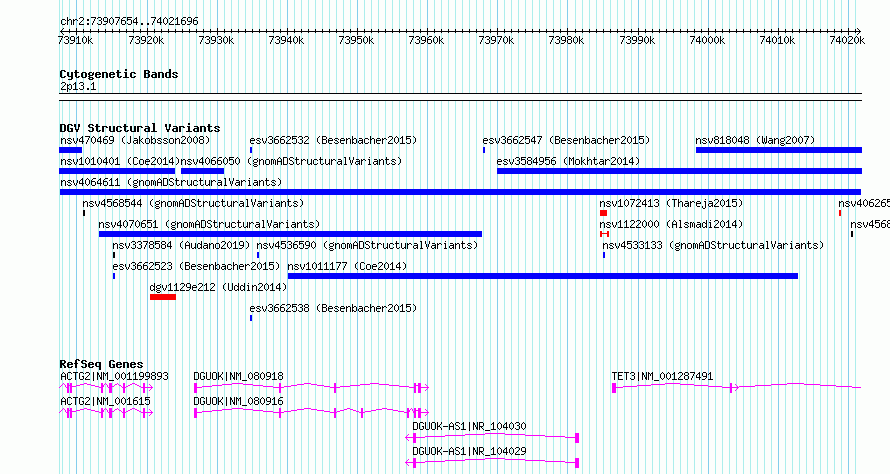Click the TET3 gene model glyph
Viewport: 890px width, 474px height.
coord(737,388)
